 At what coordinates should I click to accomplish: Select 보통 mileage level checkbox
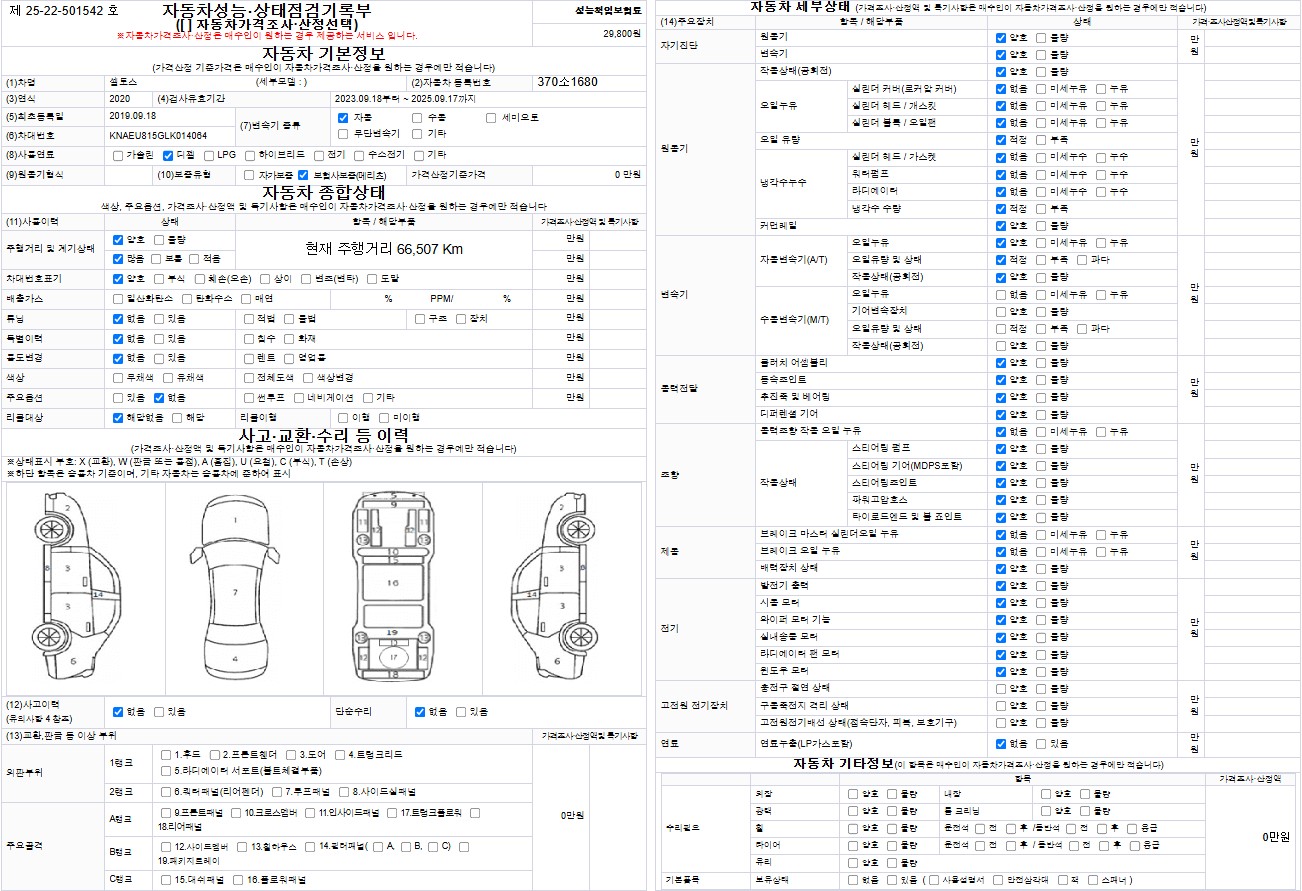[x=158, y=258]
